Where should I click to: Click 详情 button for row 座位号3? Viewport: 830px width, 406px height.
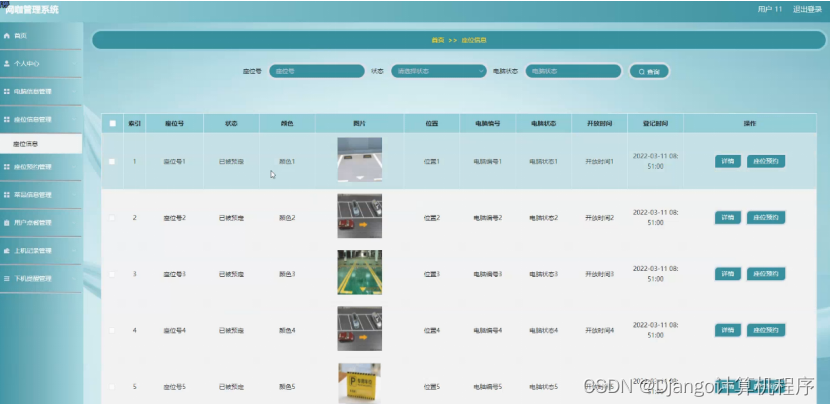728,274
